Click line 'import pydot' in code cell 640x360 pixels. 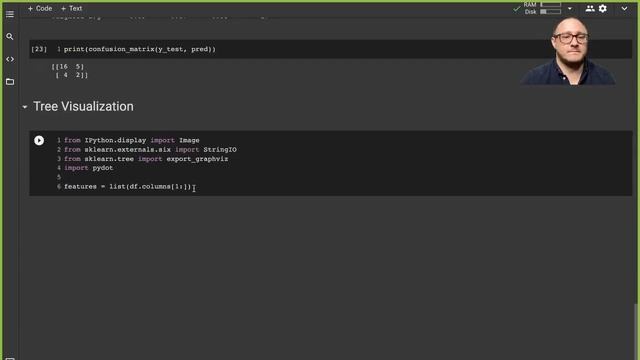coord(89,168)
